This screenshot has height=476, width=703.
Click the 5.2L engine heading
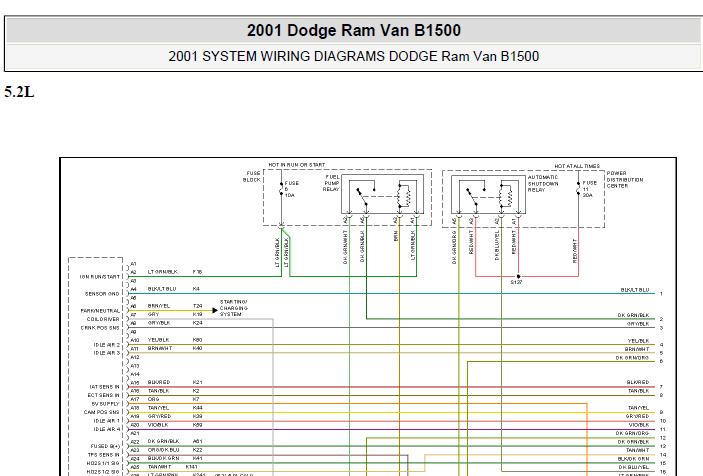click(x=19, y=92)
